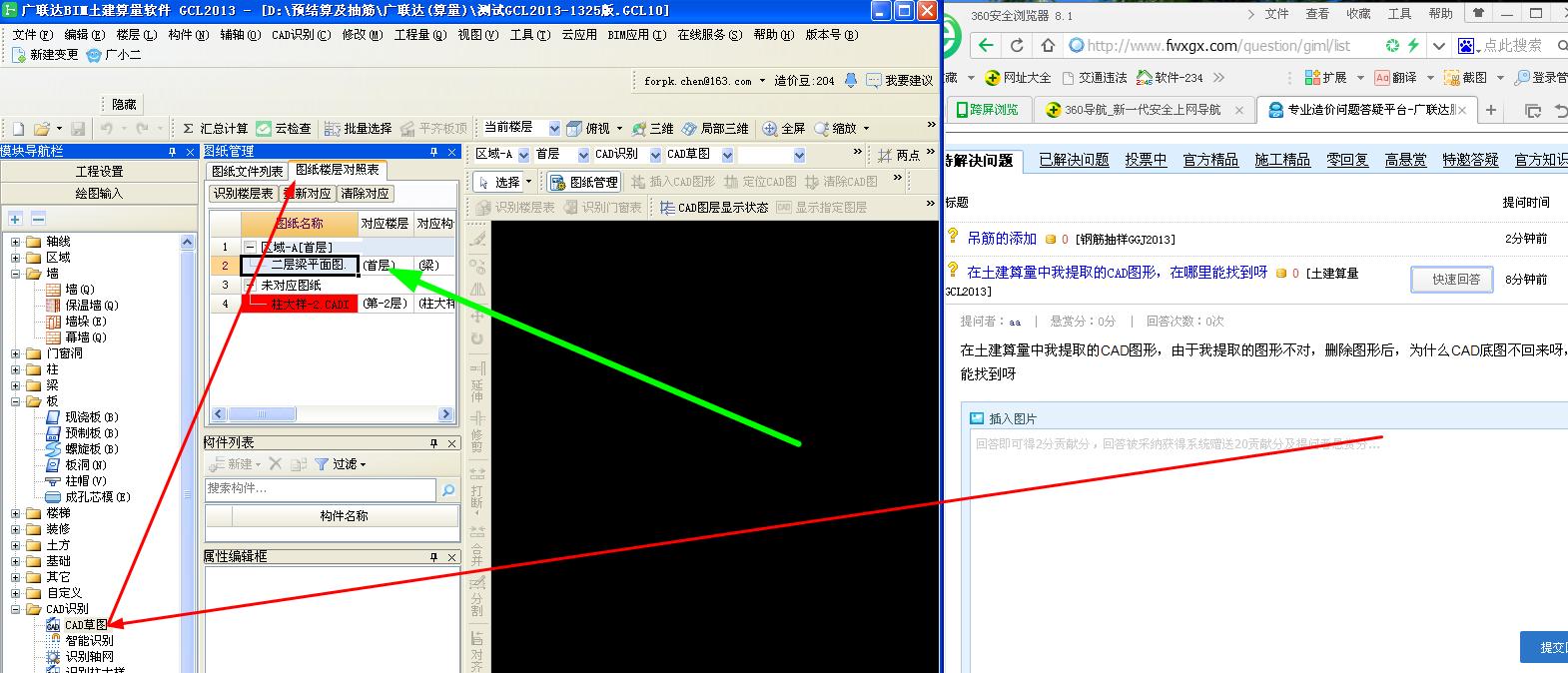Pin the 模块导航栏 panel

tap(172, 152)
